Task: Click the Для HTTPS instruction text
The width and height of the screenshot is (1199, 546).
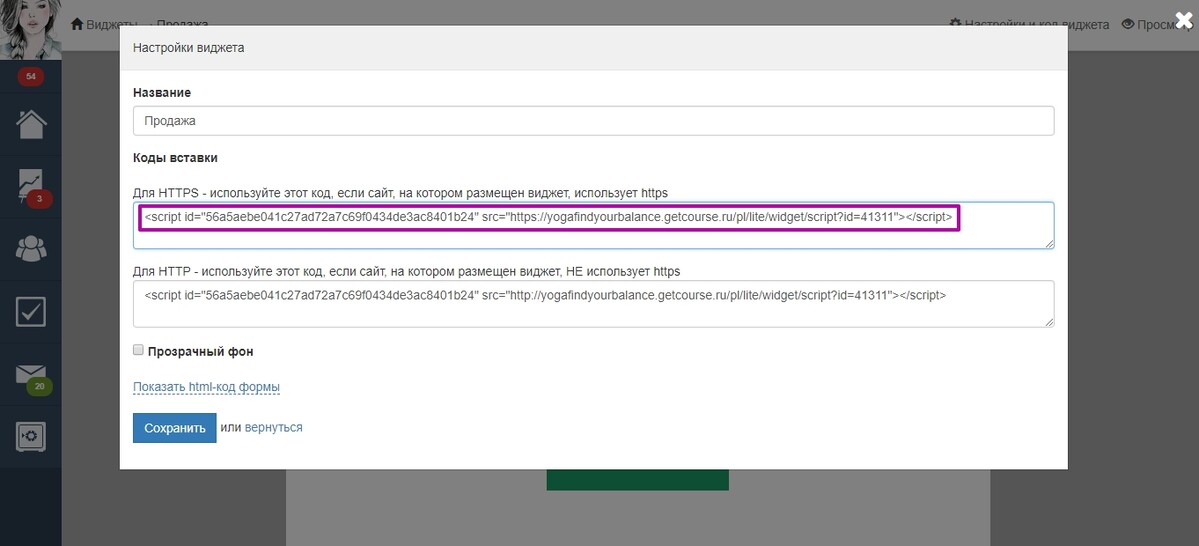Action: tap(401, 193)
